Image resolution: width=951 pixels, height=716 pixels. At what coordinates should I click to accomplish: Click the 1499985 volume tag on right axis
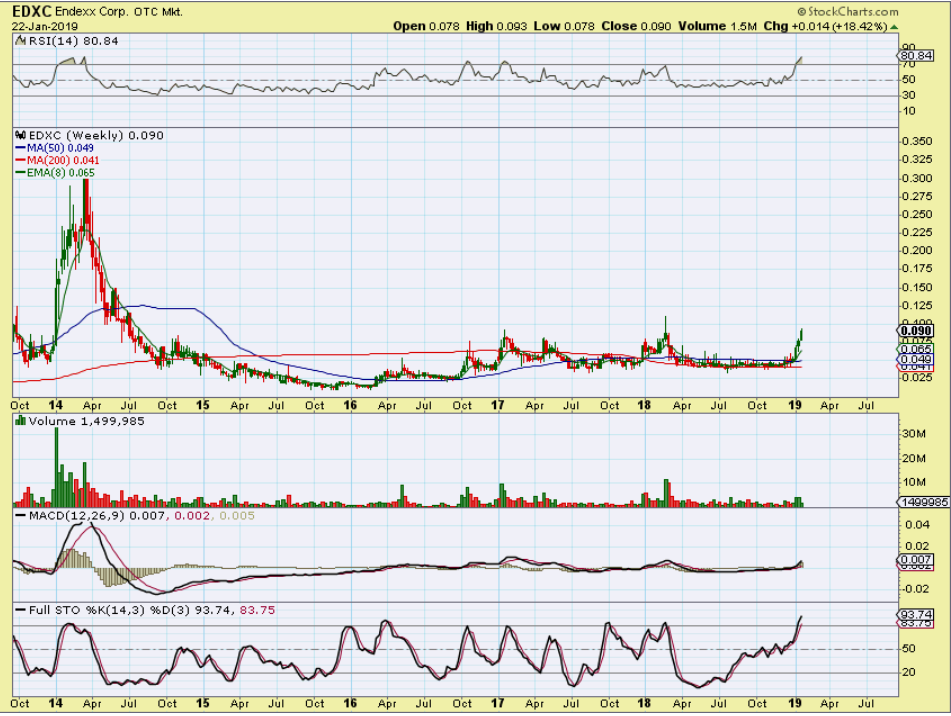(924, 502)
